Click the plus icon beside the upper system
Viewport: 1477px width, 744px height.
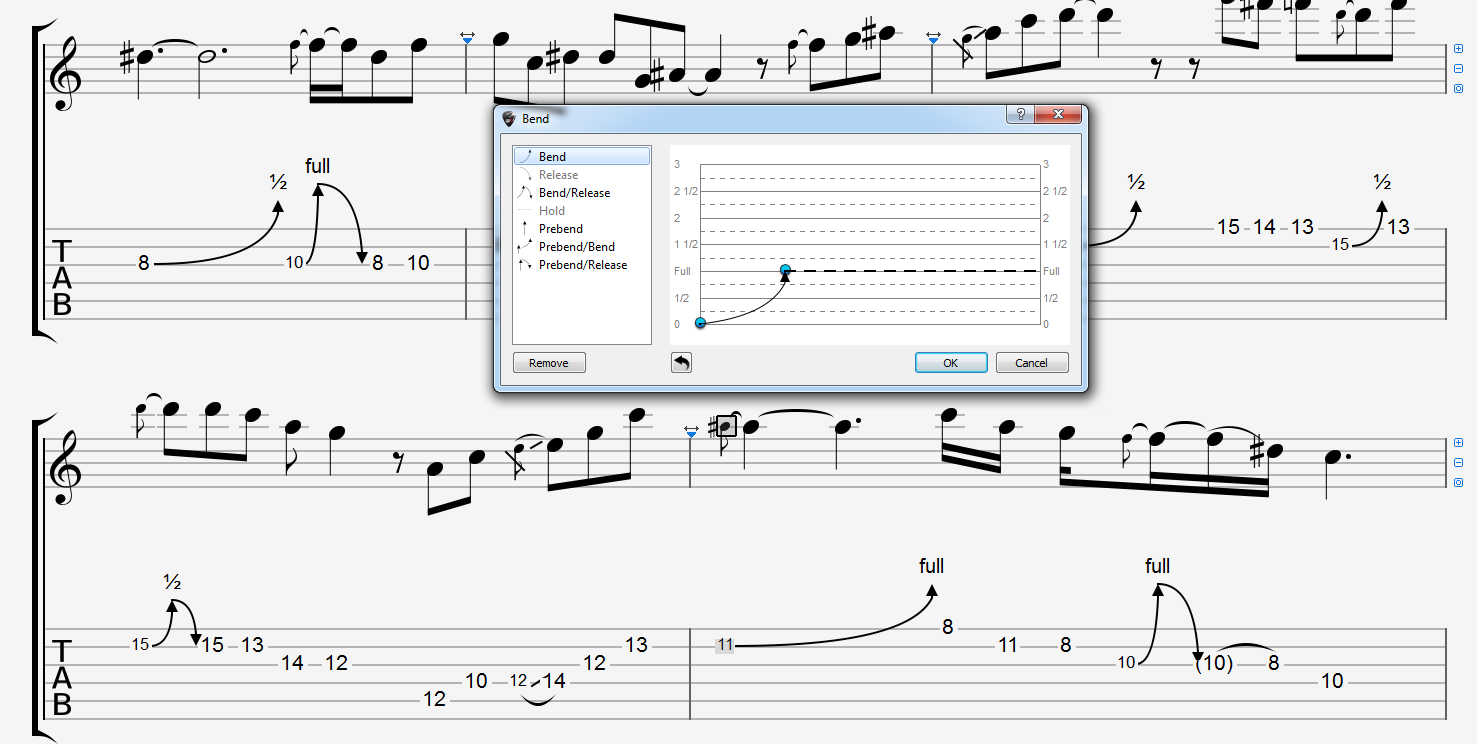(1458, 48)
